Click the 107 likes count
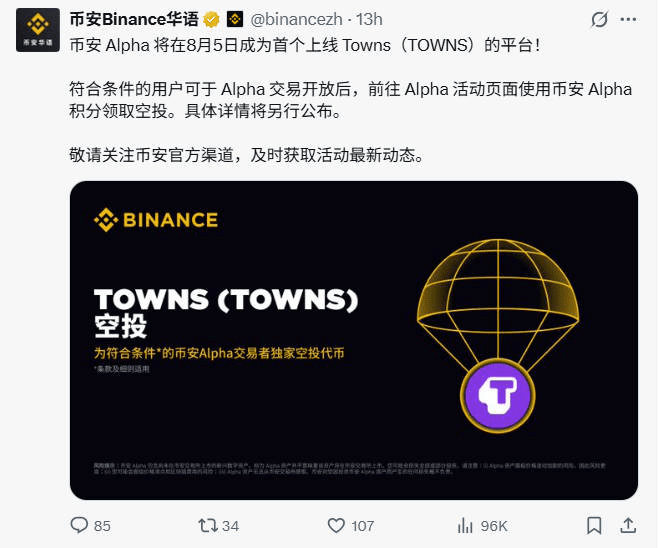The image size is (659, 548). coord(363,526)
